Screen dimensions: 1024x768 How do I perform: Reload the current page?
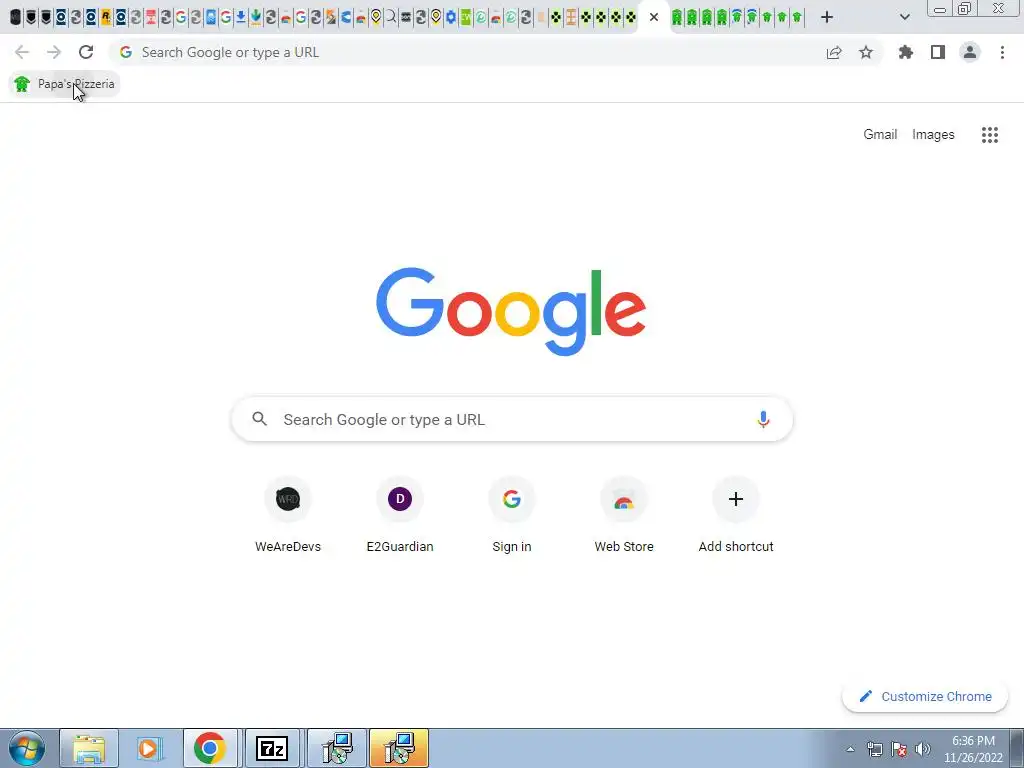(86, 52)
